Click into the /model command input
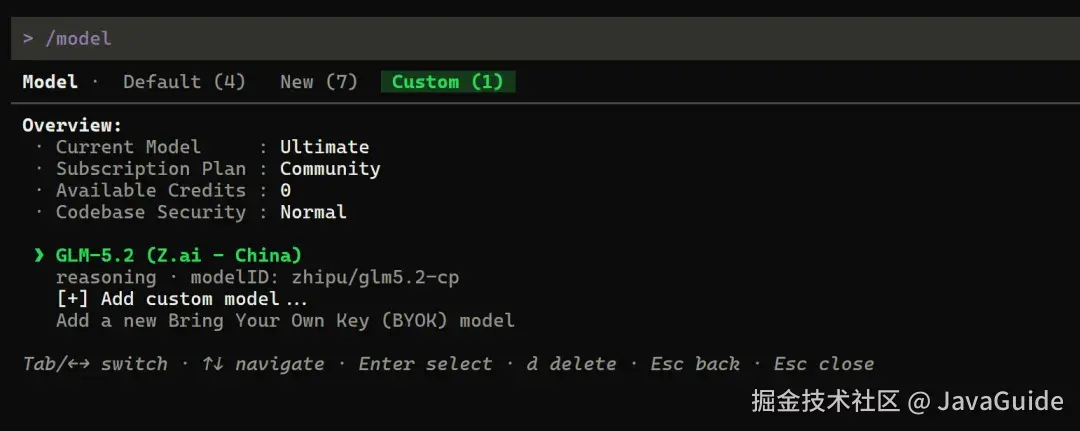The height and width of the screenshot is (431, 1080). pyautogui.click(x=544, y=39)
